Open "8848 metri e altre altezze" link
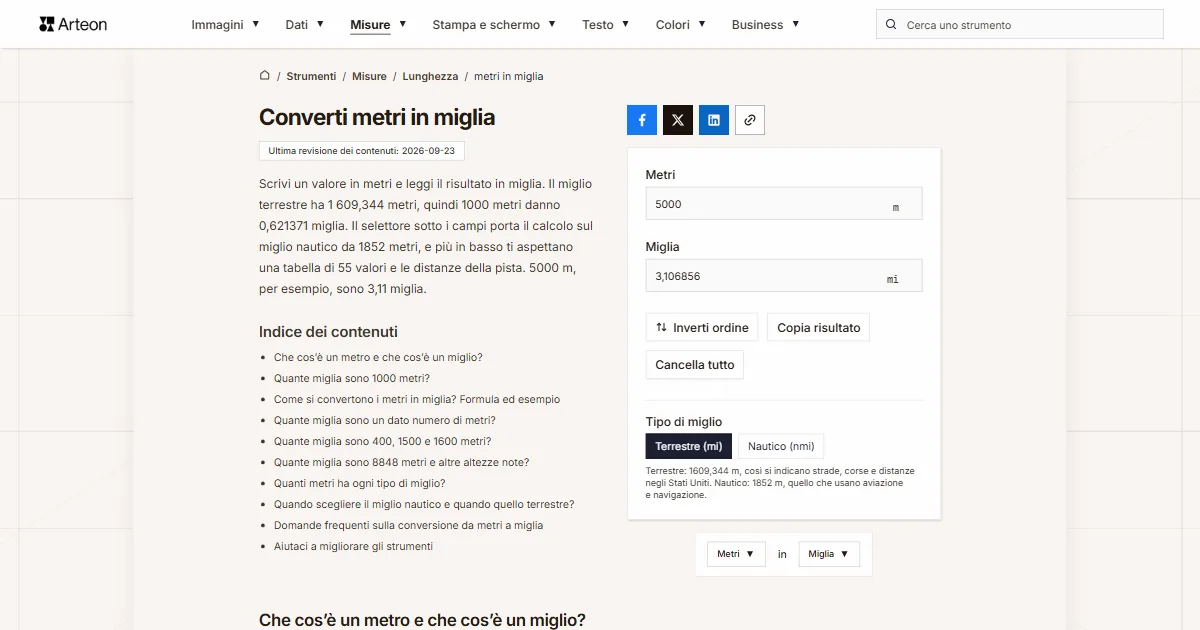 (402, 462)
